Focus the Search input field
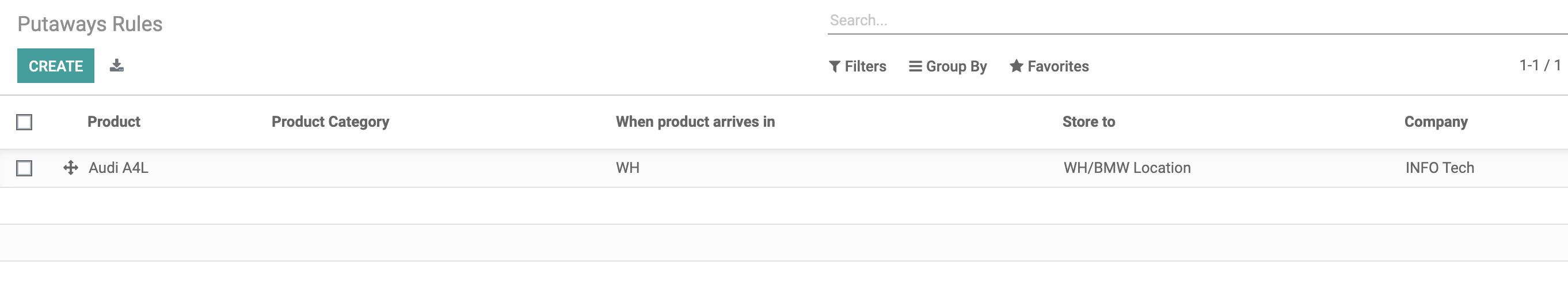 point(1196,20)
